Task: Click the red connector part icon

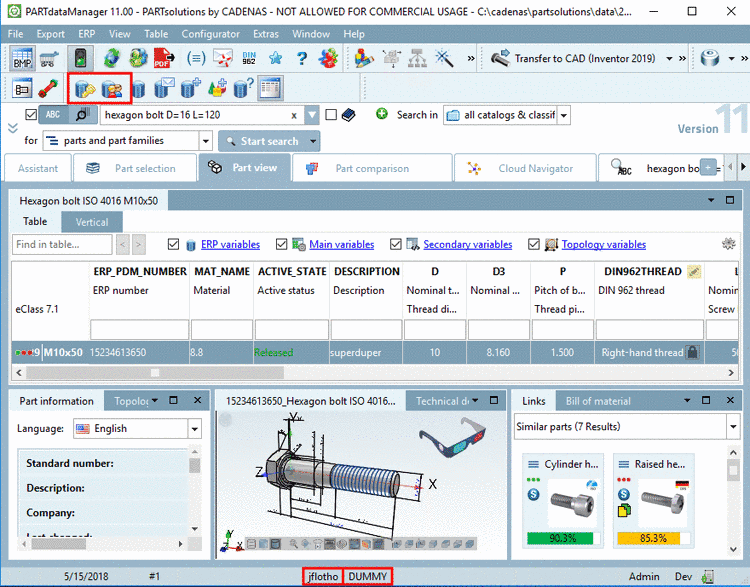Action: tap(48, 89)
